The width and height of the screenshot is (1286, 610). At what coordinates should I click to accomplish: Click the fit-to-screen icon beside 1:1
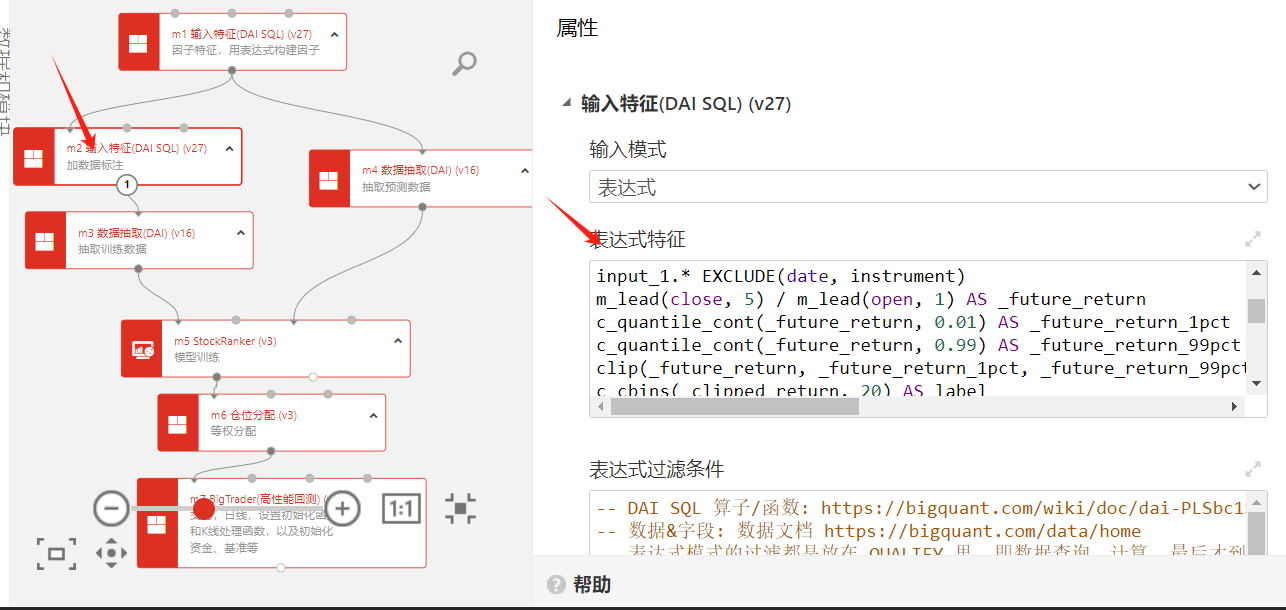click(460, 508)
